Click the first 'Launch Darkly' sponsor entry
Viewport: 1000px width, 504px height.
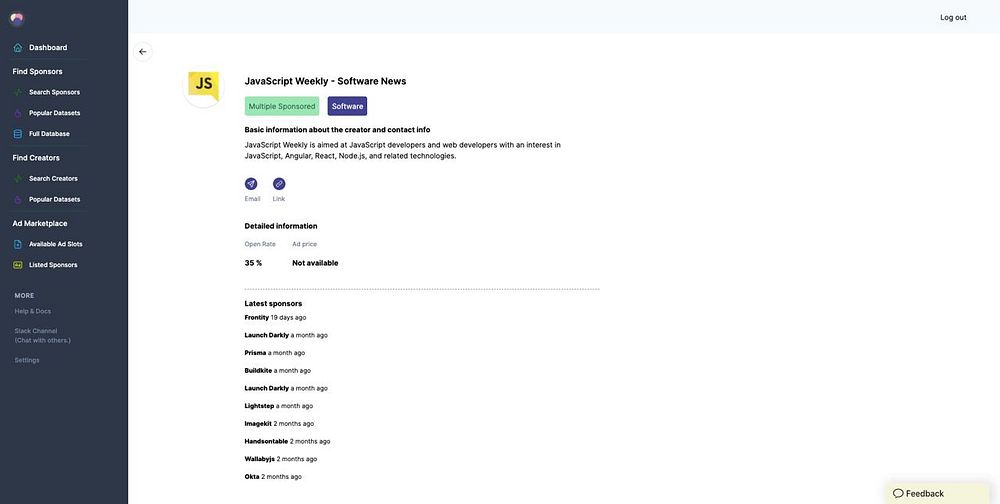286,335
